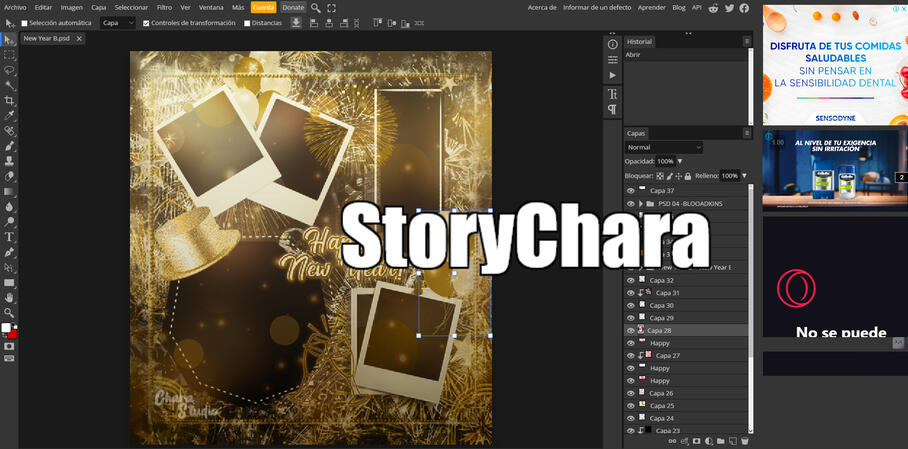Open the Archivo menu
This screenshot has width=908, height=449.
point(15,7)
